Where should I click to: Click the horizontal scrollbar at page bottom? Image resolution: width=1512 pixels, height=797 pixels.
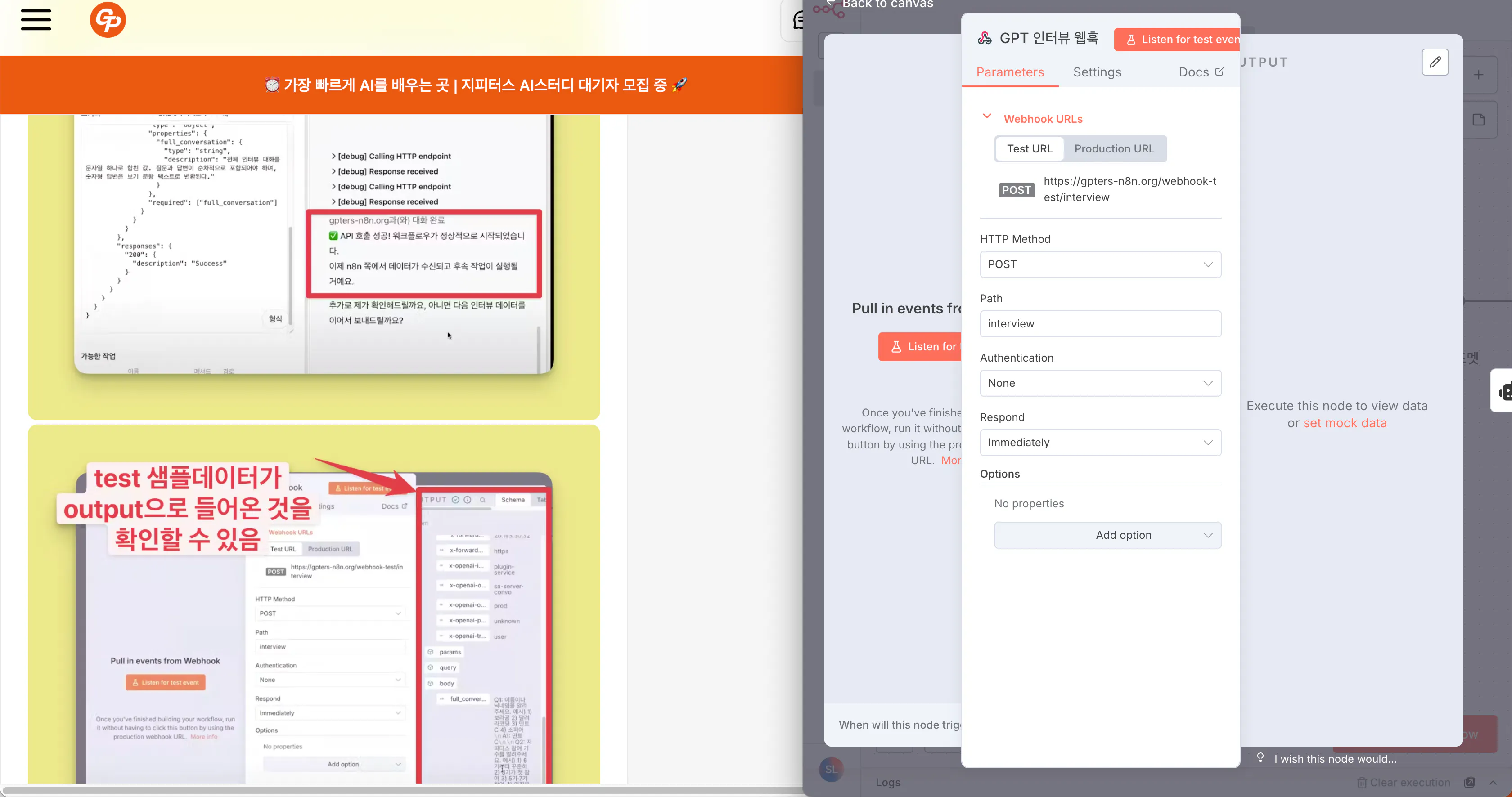pyautogui.click(x=401, y=790)
